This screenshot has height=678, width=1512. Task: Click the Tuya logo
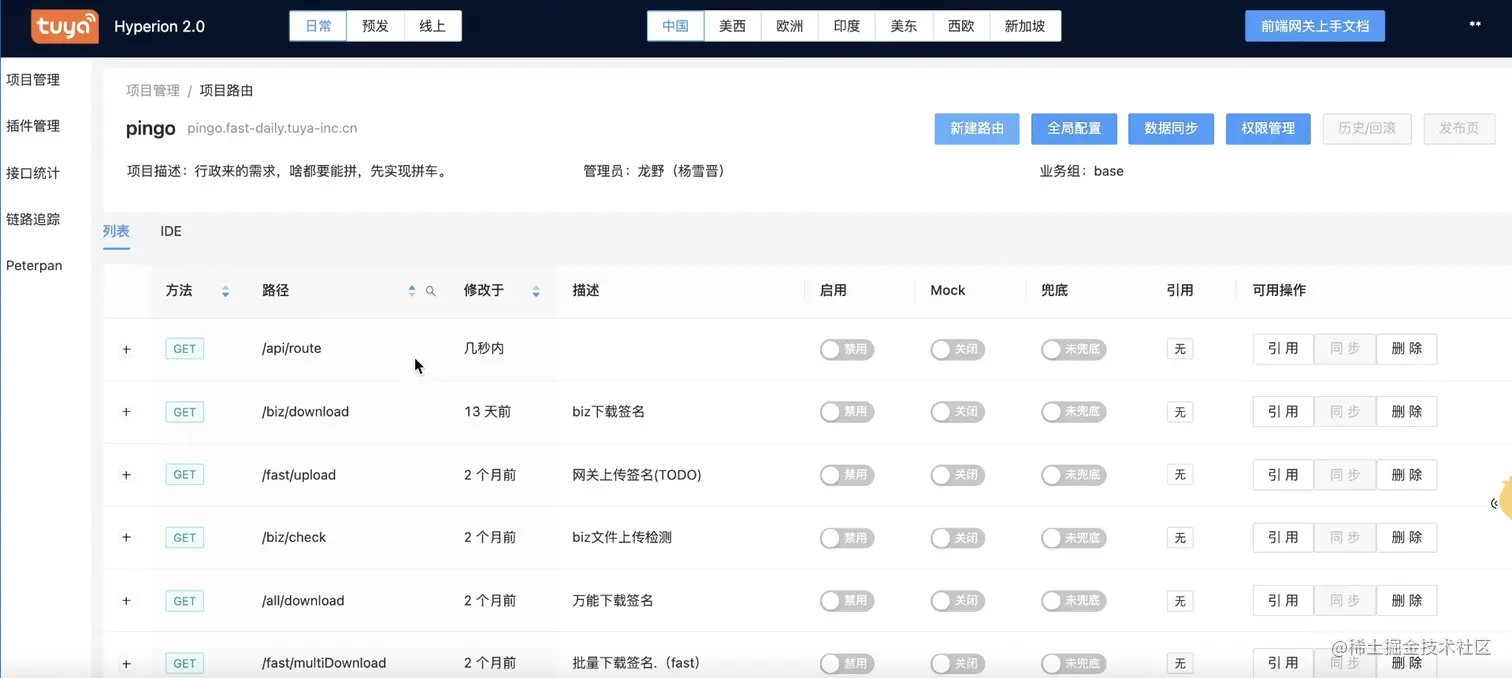[x=65, y=27]
